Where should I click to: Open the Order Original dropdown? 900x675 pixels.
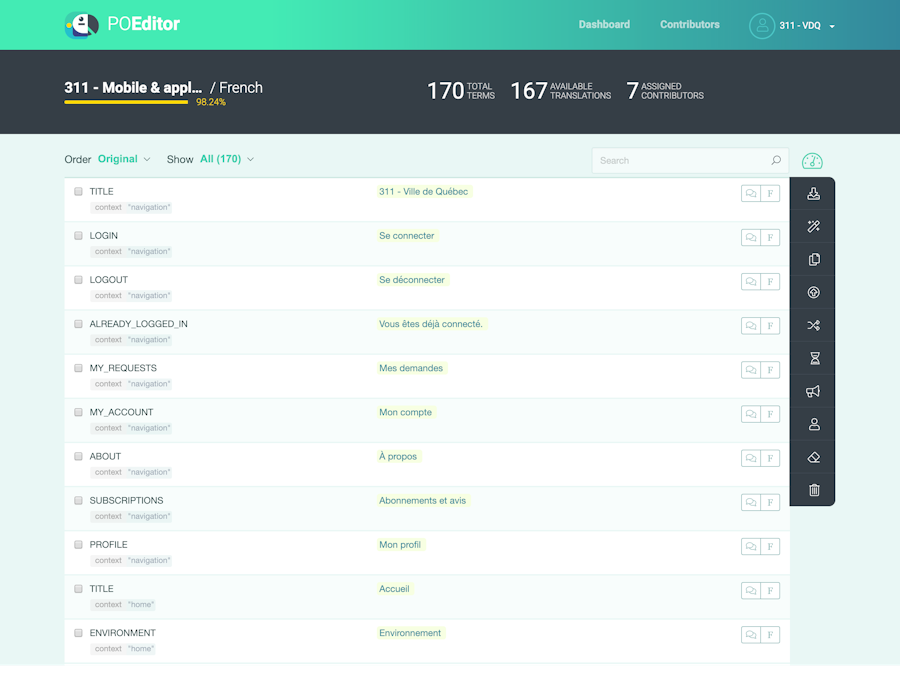tap(124, 159)
